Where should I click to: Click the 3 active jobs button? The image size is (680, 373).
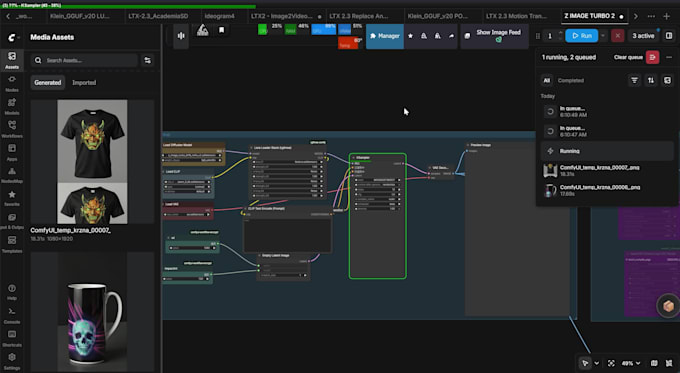click(x=643, y=36)
